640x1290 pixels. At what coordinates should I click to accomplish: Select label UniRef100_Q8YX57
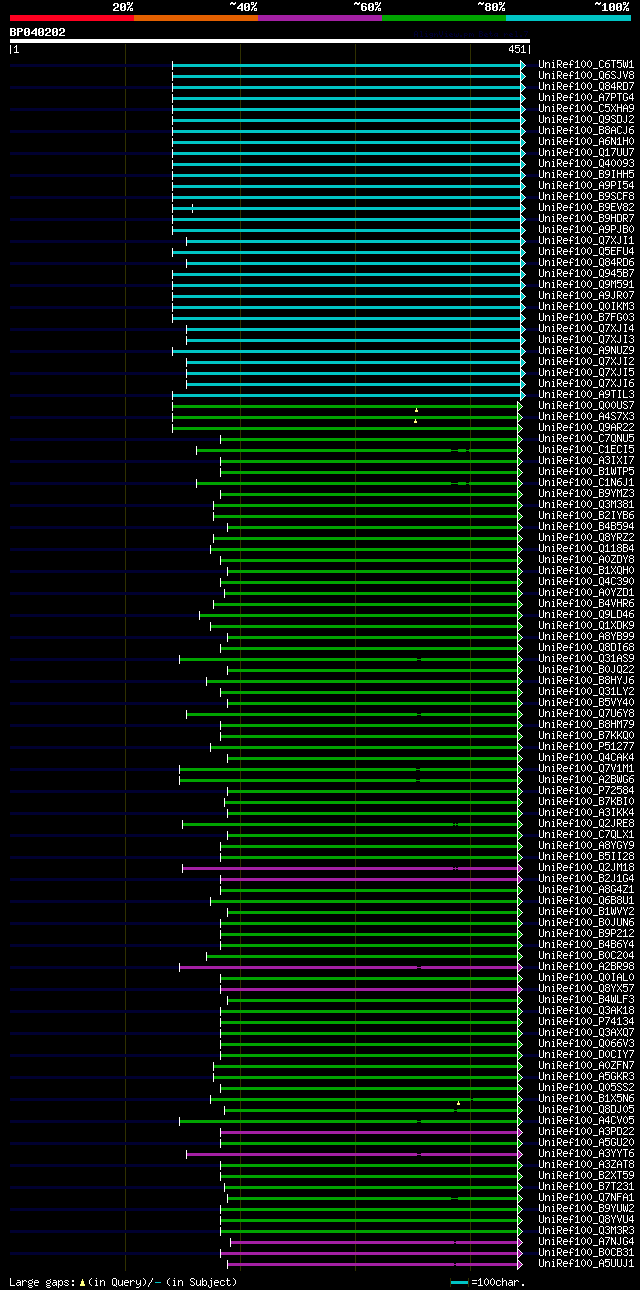click(x=586, y=988)
